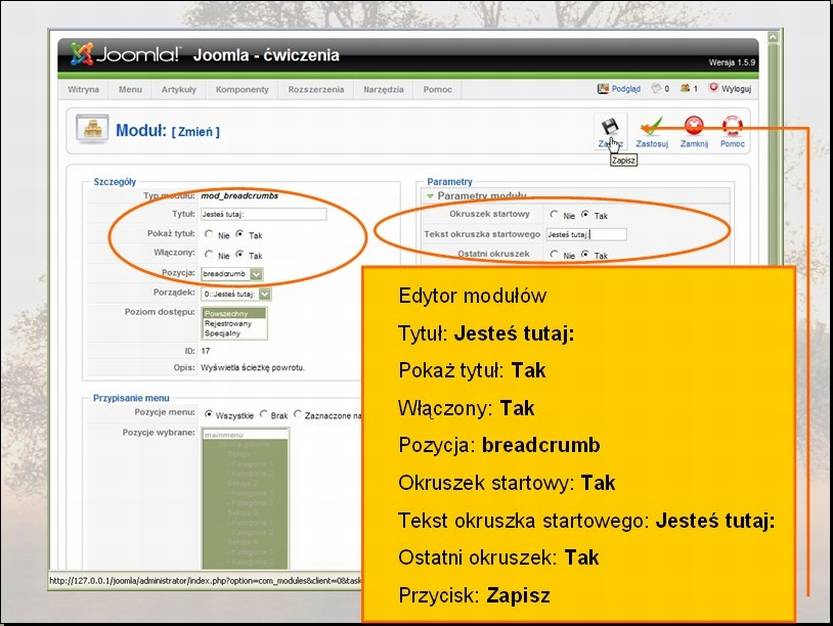Image resolution: width=833 pixels, height=626 pixels.
Task: Select Nie for Pokaż tytuł
Action: tap(209, 234)
